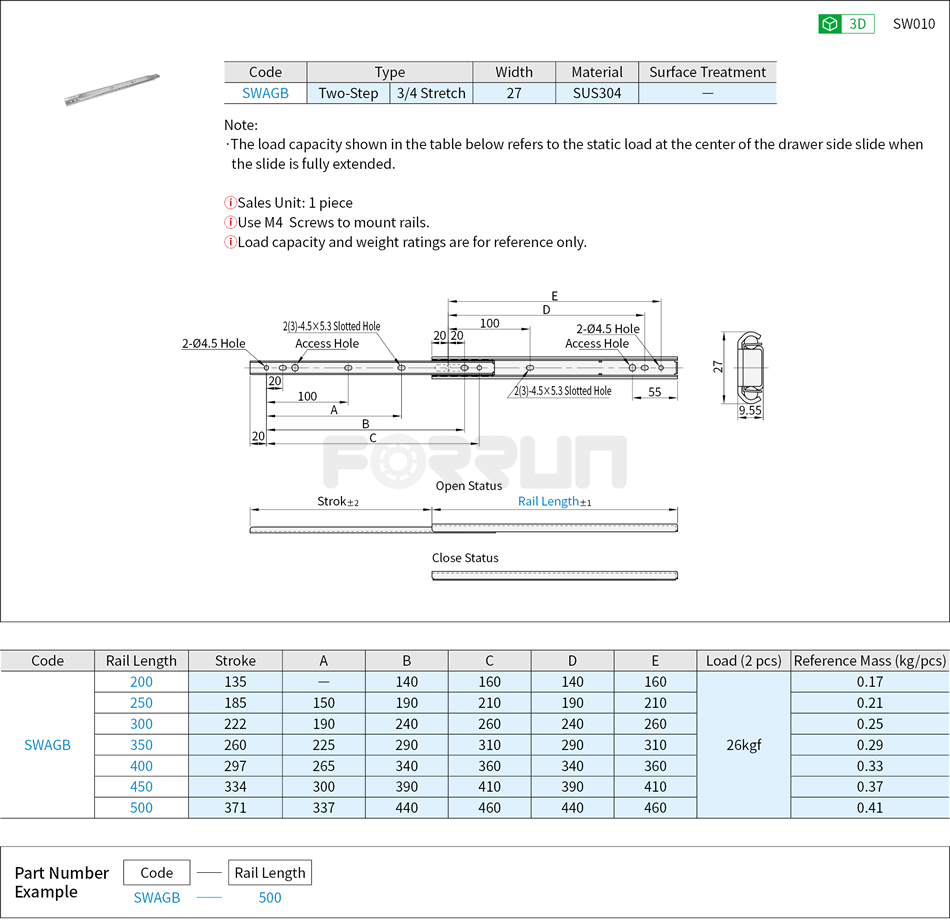The image size is (950, 923).
Task: Select the SWAGB code in the top table
Action: [x=266, y=92]
